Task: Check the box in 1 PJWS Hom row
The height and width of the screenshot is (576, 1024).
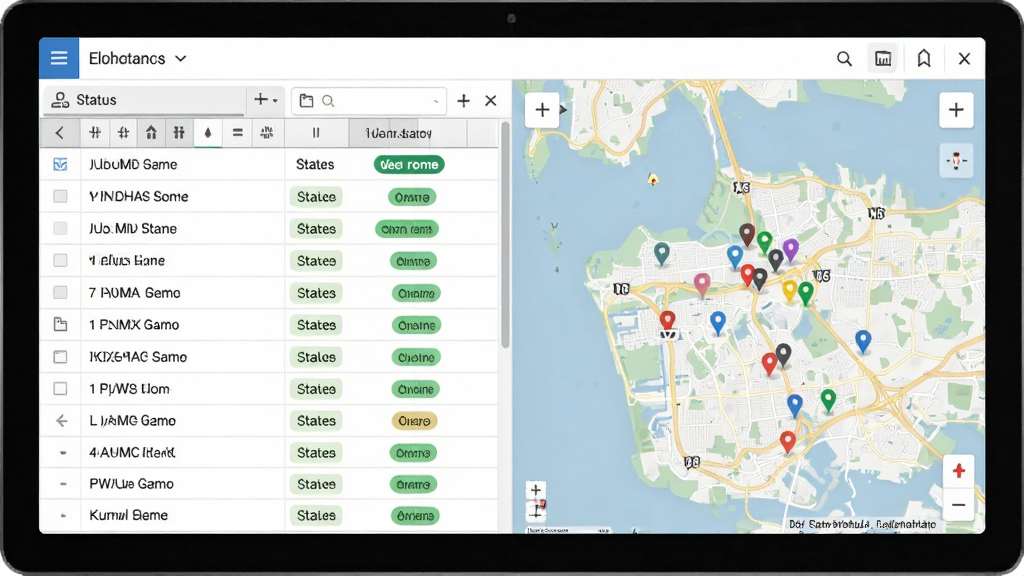Action: (x=60, y=389)
